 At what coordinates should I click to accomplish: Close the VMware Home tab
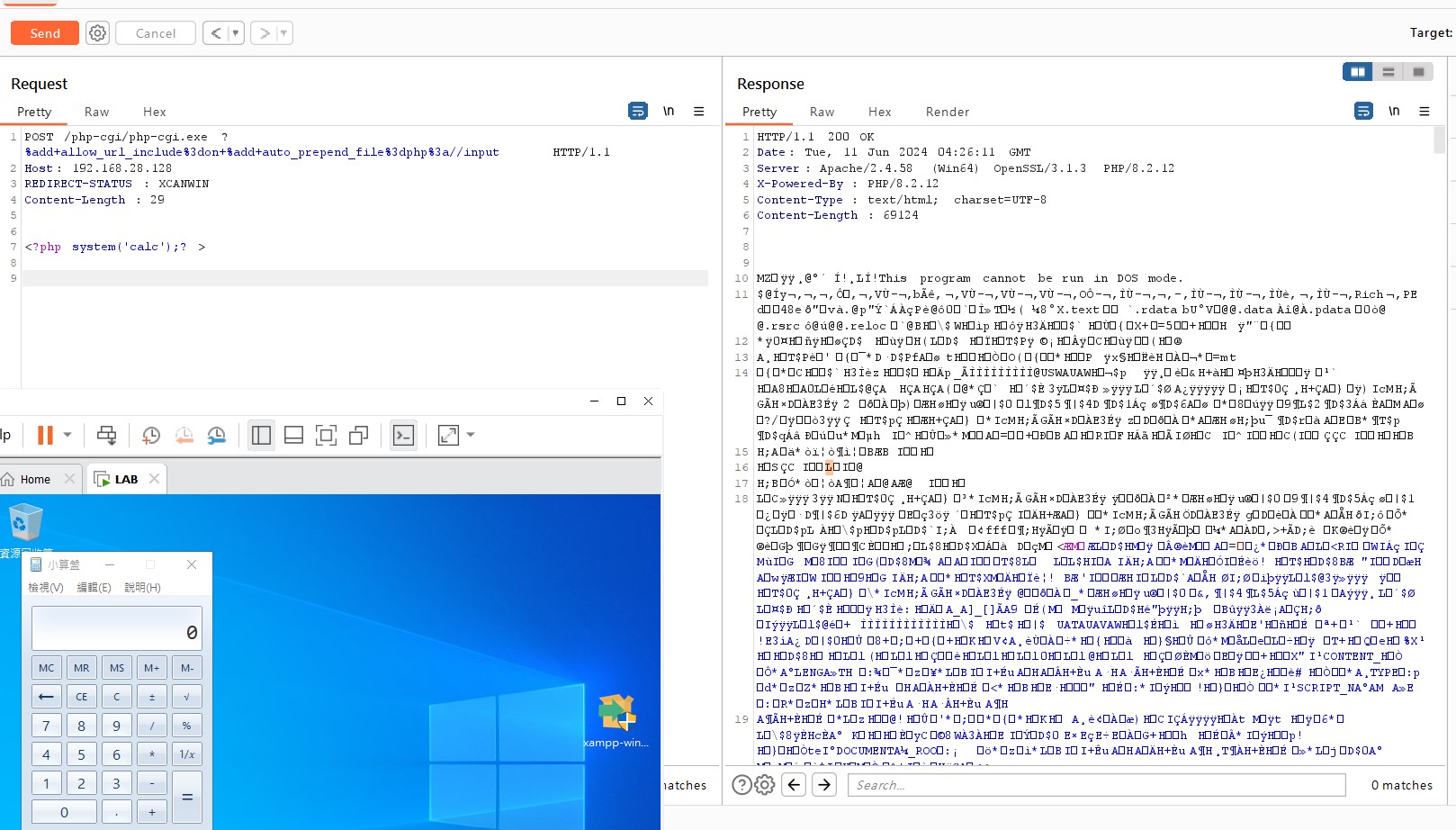click(70, 479)
